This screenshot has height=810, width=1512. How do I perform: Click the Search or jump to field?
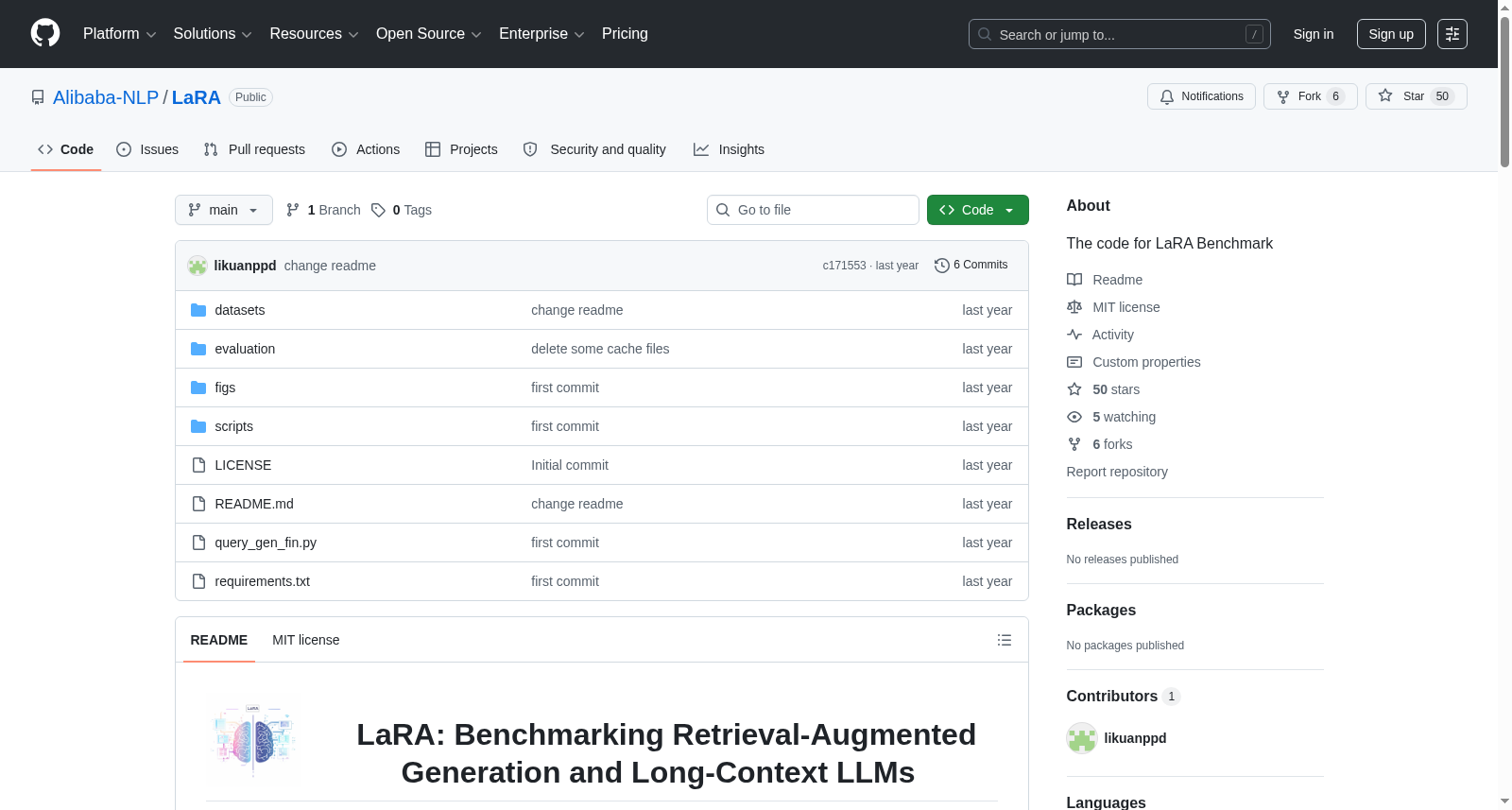click(1120, 34)
